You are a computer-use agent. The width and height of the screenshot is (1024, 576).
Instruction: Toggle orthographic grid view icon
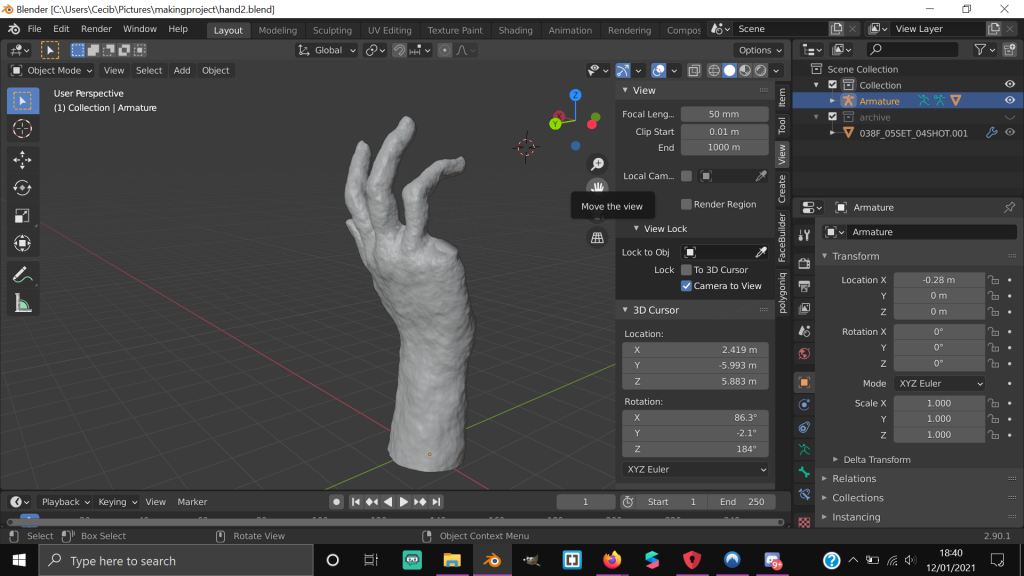point(597,237)
